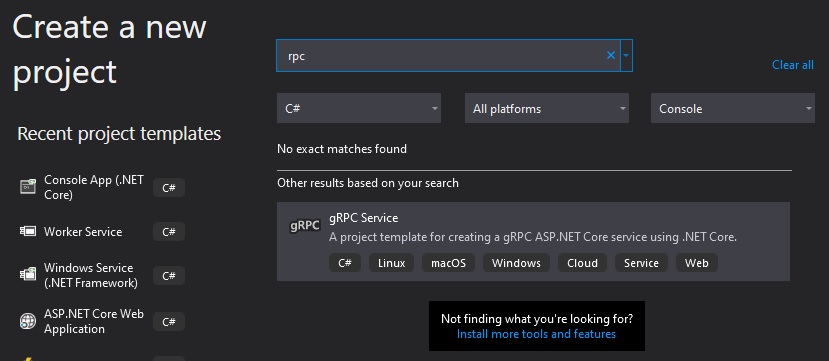The image size is (829, 361).
Task: Click the Not finding what you're looking for text
Action: [x=537, y=319]
